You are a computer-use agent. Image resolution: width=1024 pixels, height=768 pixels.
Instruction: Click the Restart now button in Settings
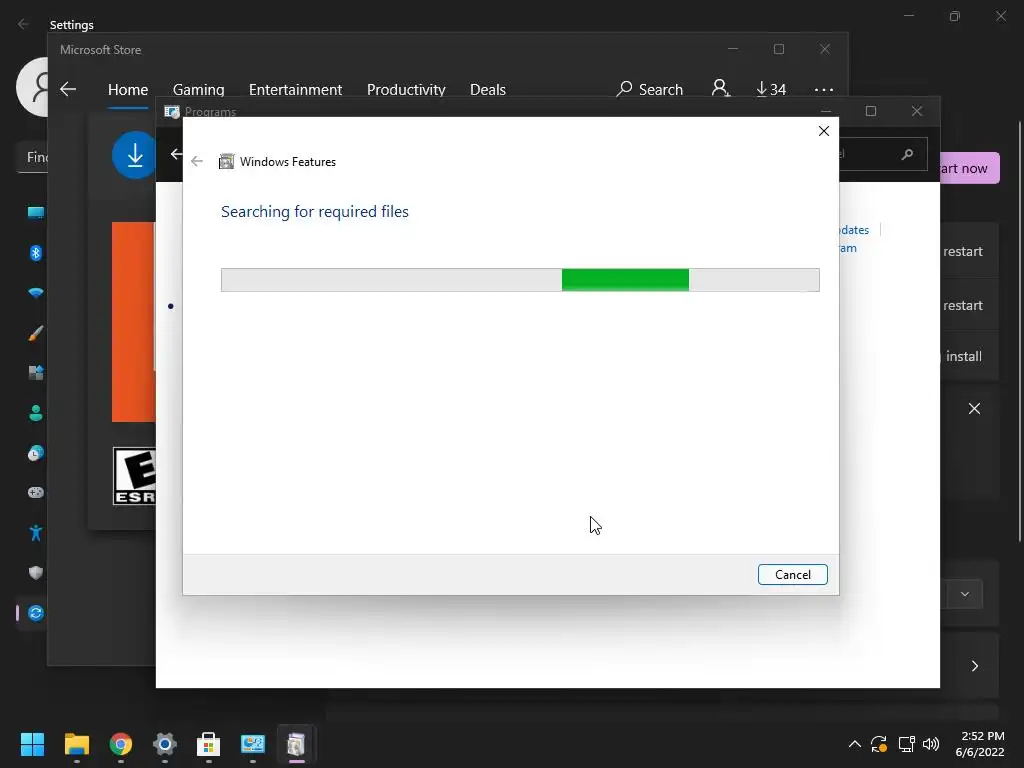pyautogui.click(x=969, y=168)
